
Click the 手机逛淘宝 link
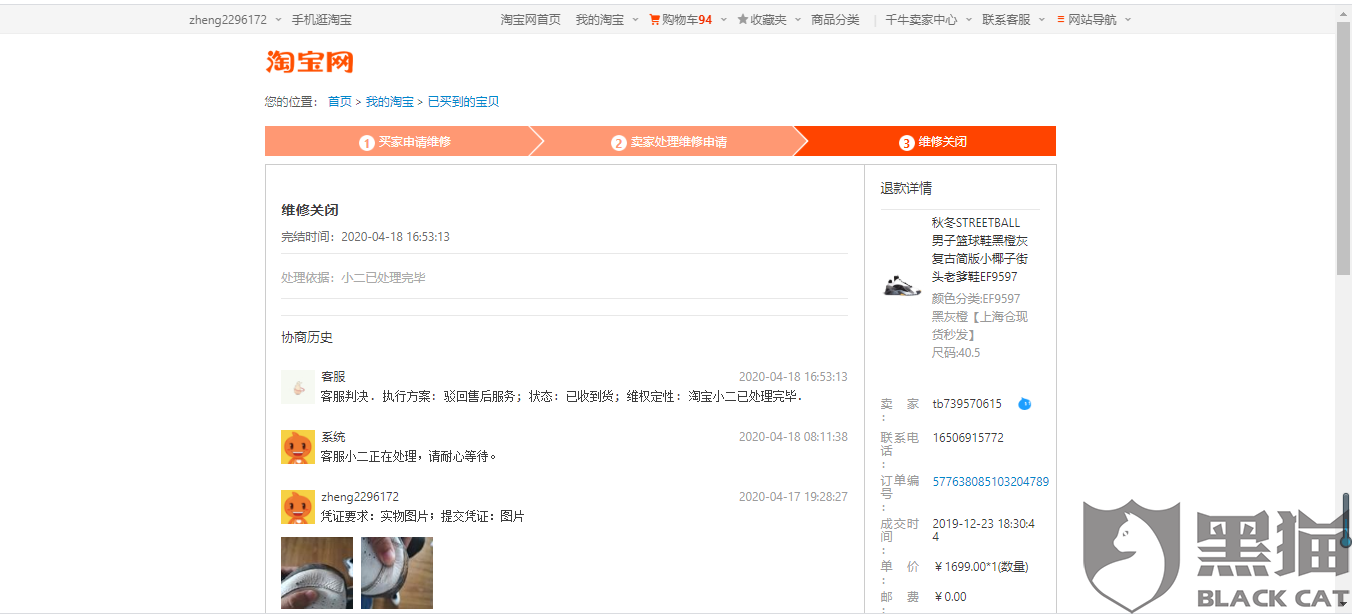pos(322,19)
